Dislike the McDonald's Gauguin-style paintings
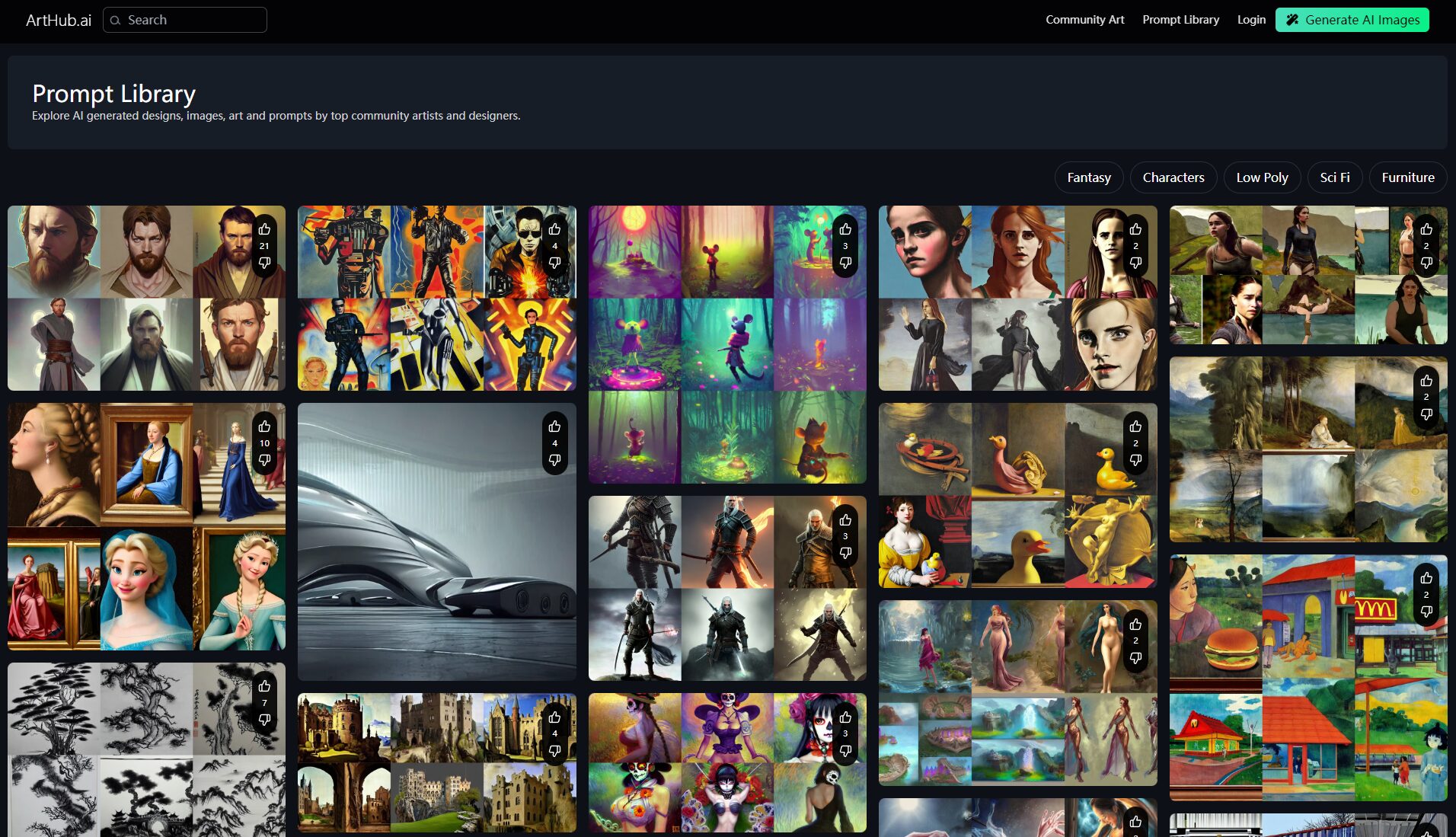This screenshot has width=1456, height=837. (1426, 612)
